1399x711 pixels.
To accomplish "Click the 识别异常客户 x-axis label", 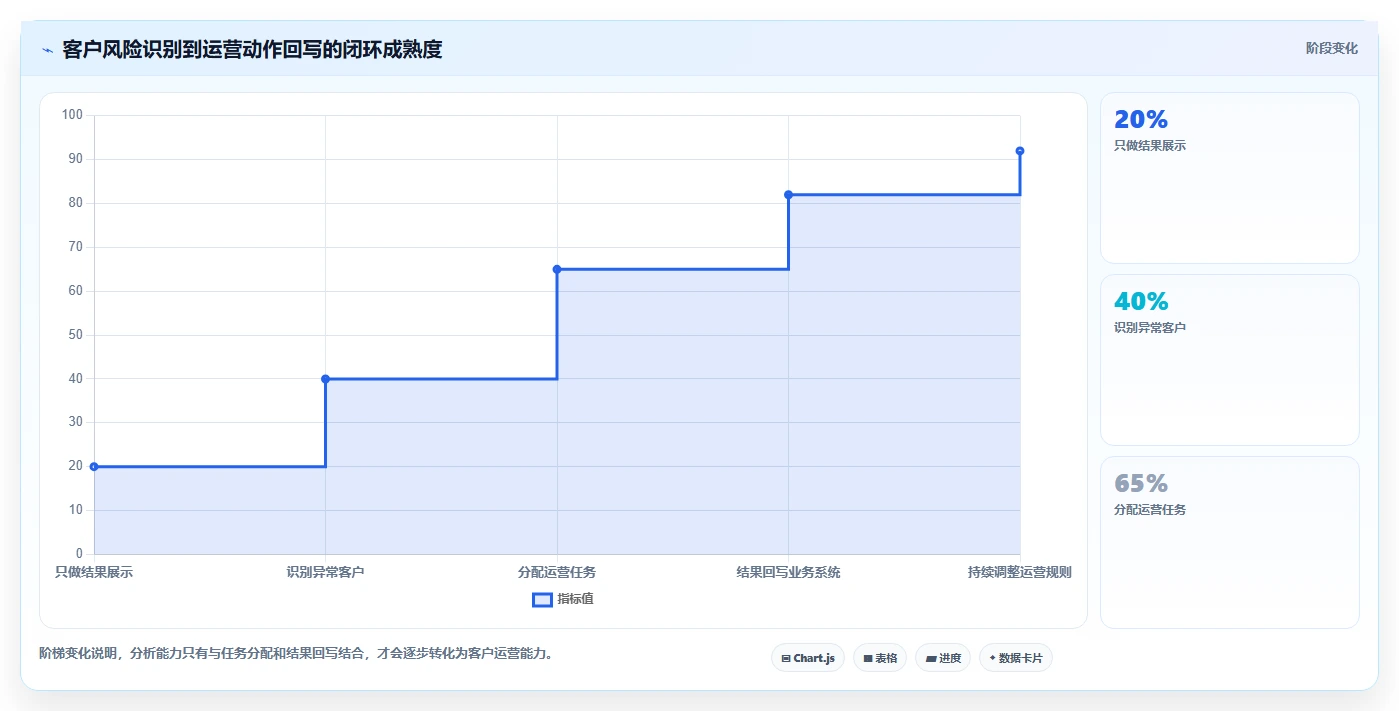I will (326, 572).
